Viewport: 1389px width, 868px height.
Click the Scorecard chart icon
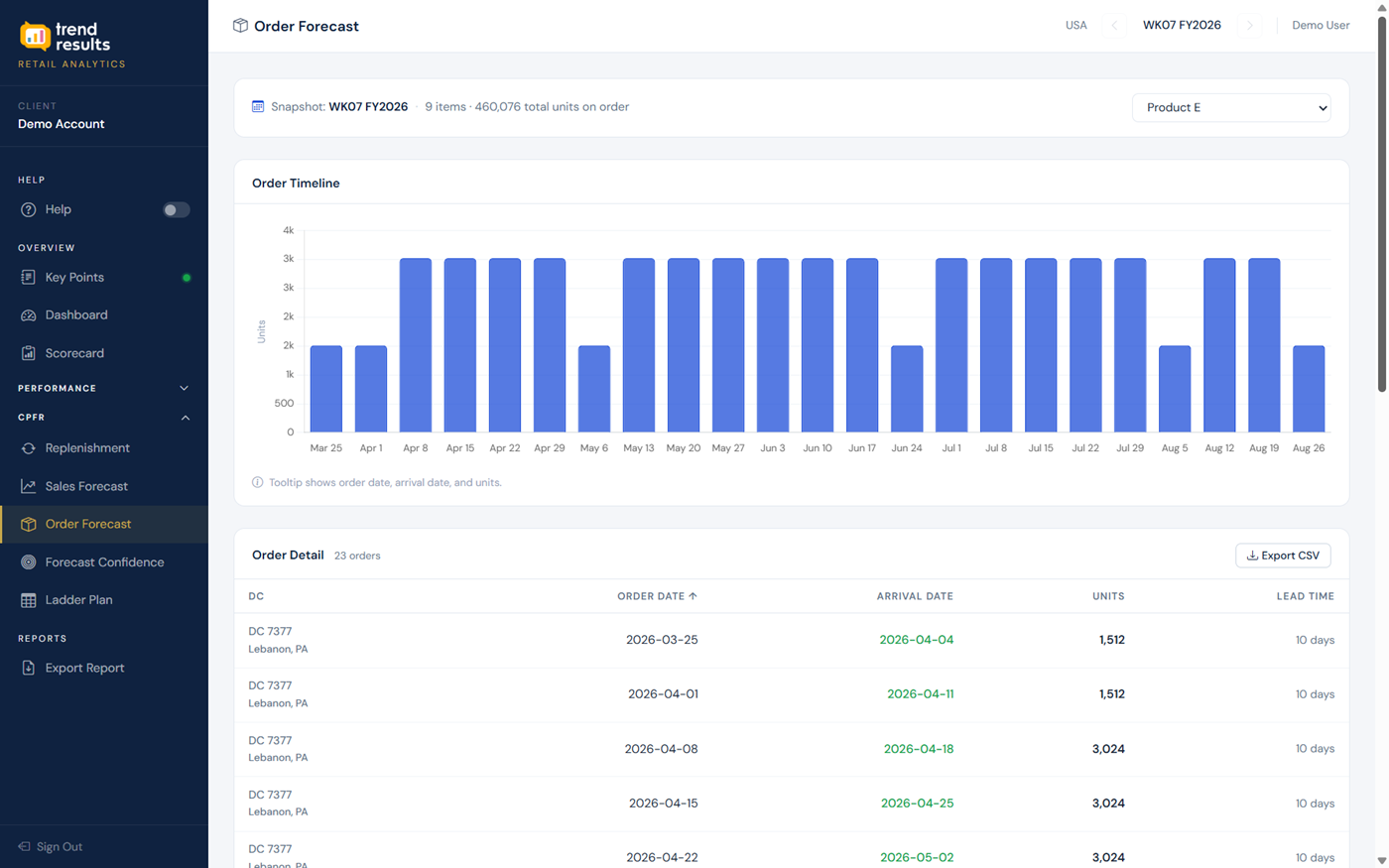click(28, 353)
